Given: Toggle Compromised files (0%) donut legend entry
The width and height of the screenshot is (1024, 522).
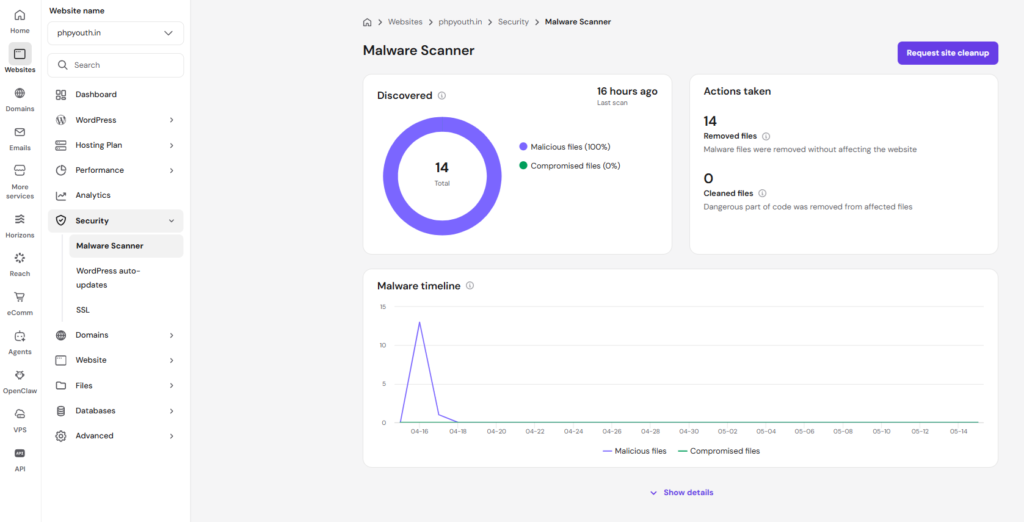Looking at the screenshot, I should click(569, 166).
